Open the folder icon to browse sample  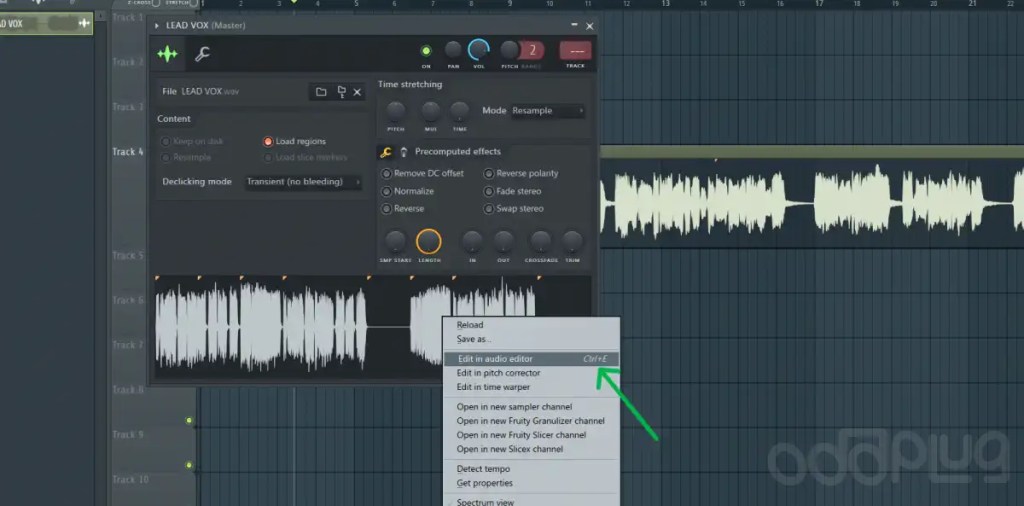click(321, 92)
